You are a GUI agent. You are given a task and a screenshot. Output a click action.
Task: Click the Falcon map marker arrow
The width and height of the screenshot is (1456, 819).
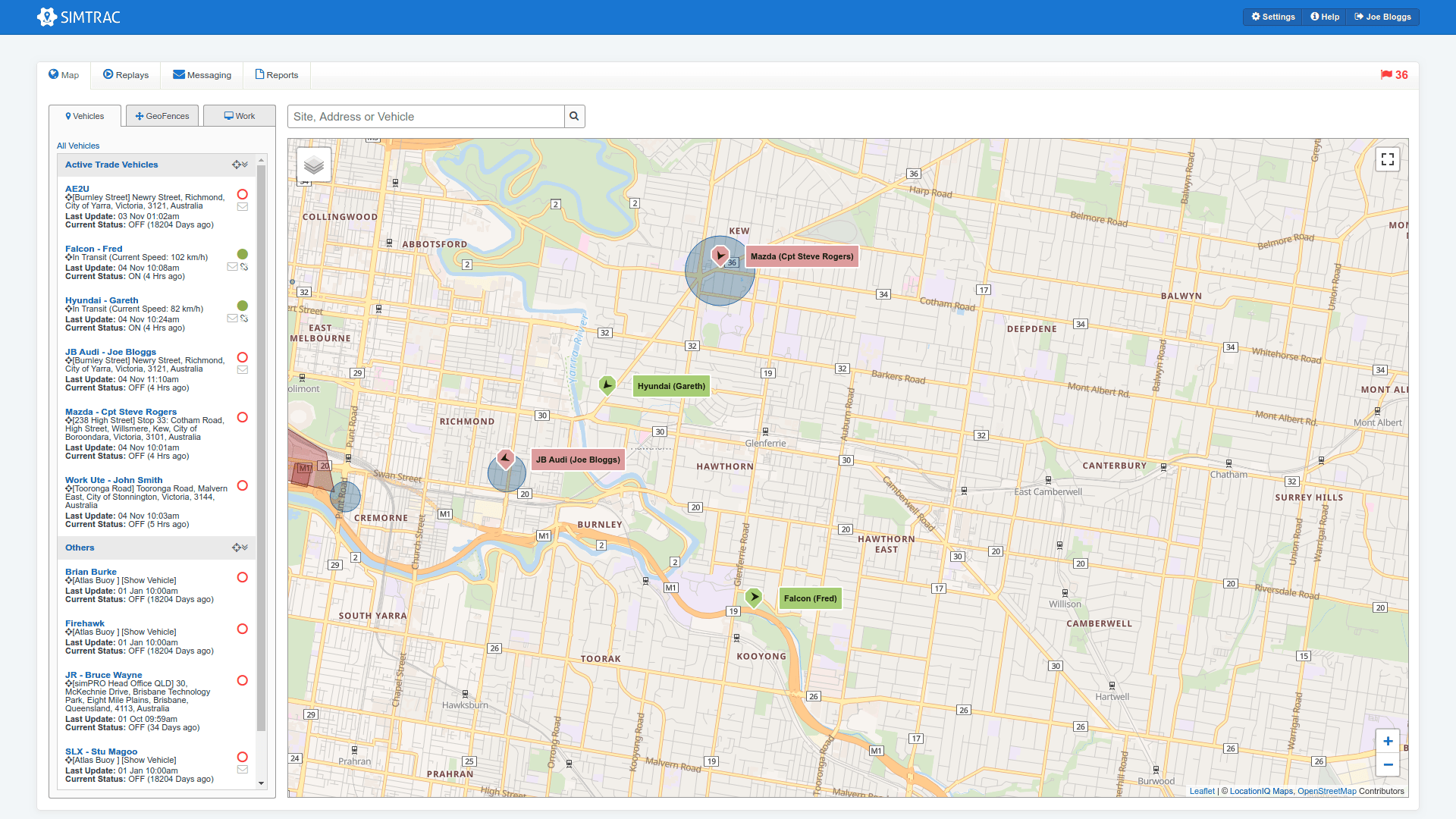point(753,598)
